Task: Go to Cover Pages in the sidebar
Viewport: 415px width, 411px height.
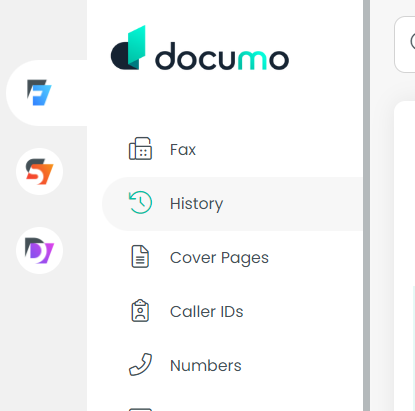Action: coord(219,258)
